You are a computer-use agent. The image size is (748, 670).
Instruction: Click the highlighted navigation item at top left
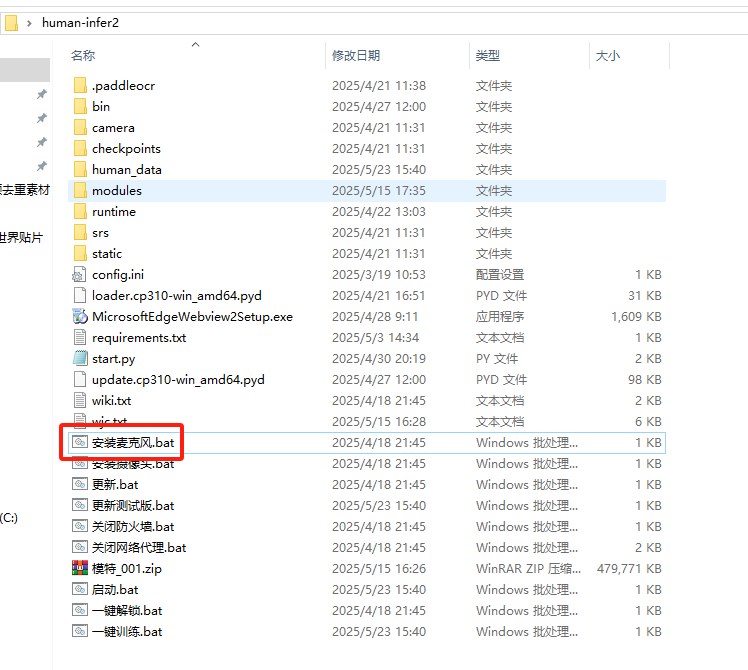point(25,70)
